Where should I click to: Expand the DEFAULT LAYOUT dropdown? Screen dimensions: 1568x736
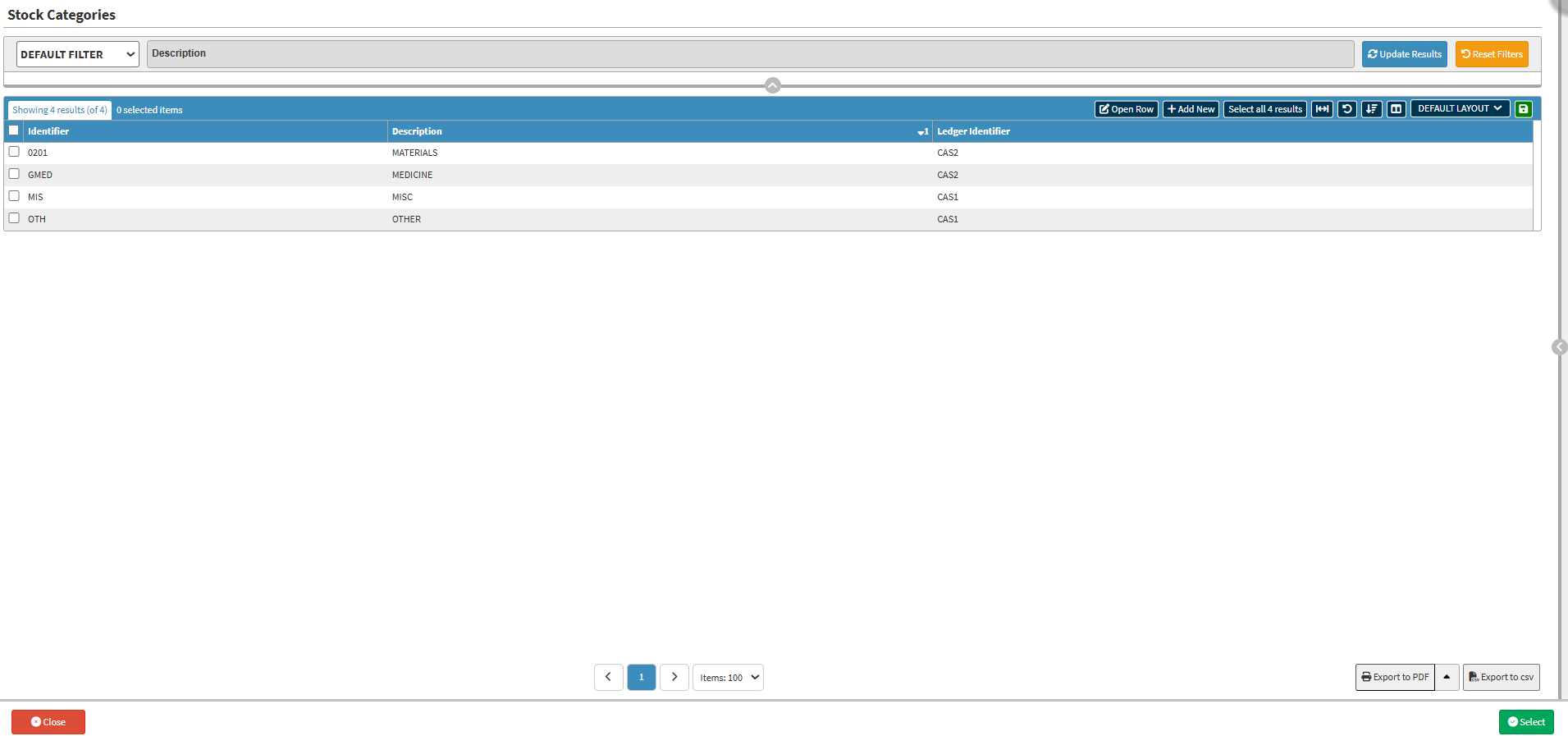(x=1459, y=108)
